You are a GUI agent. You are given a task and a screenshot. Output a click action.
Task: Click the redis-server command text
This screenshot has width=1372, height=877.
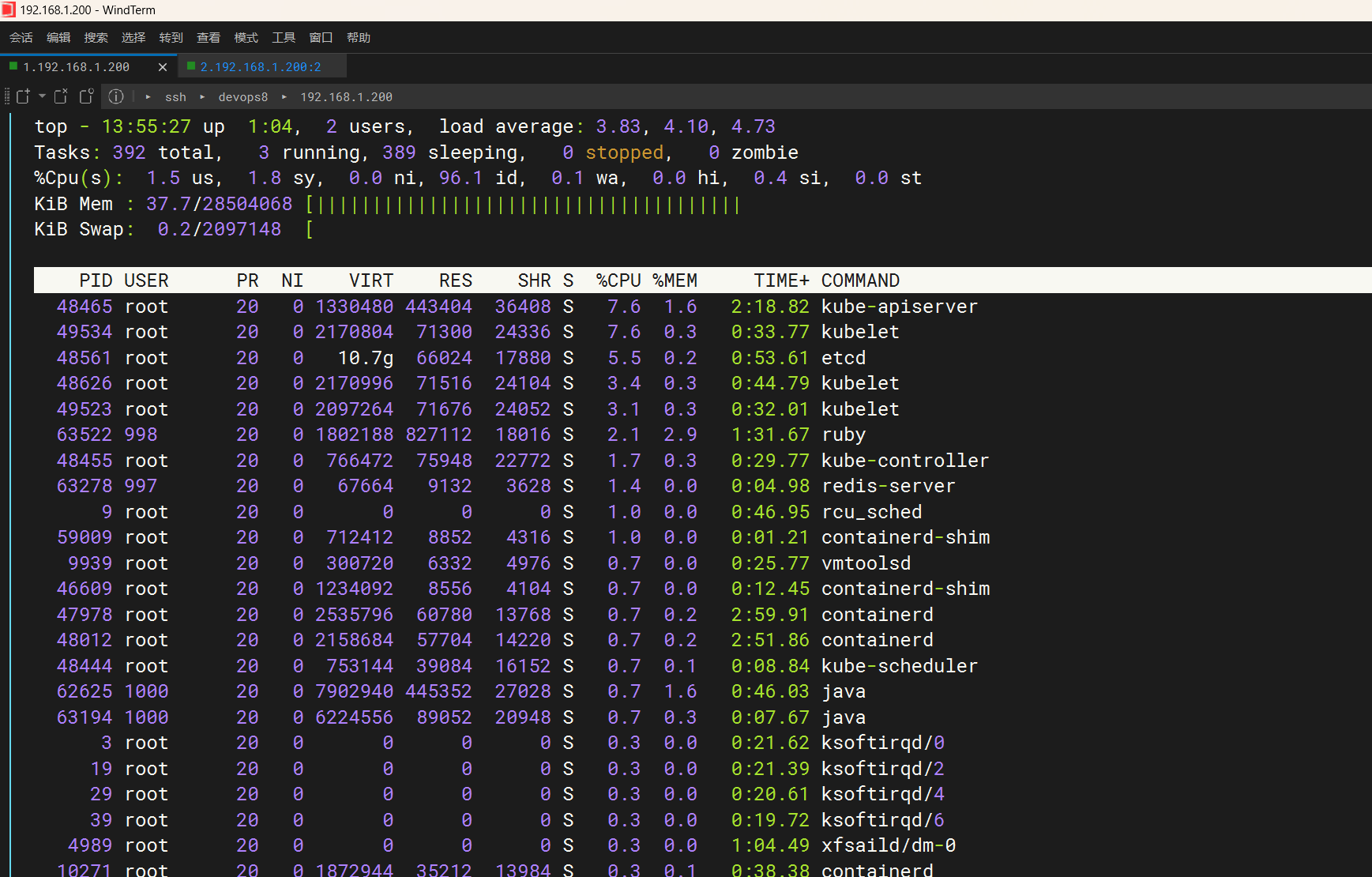(x=889, y=486)
